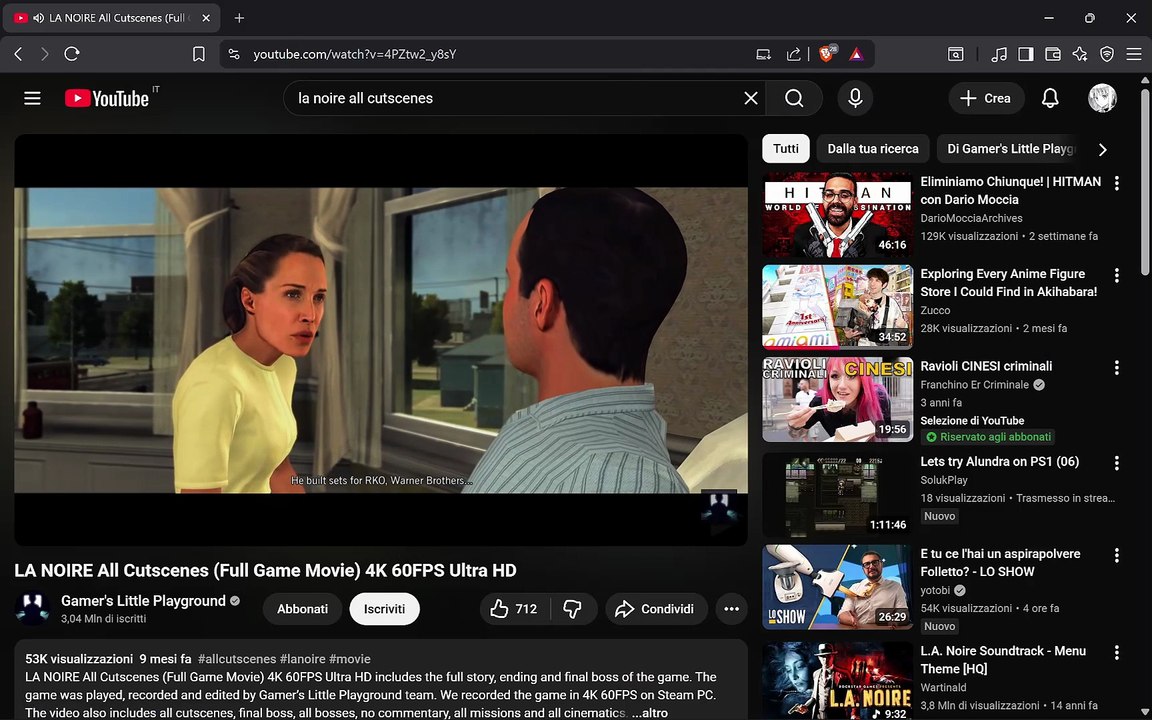Open the Alundra on PS1 thumbnail

click(838, 494)
